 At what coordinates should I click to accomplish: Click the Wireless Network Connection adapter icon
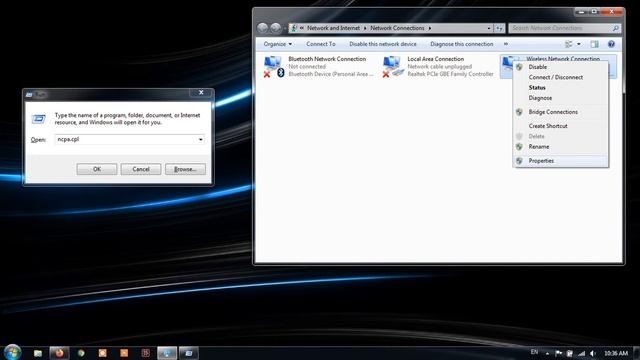(507, 65)
